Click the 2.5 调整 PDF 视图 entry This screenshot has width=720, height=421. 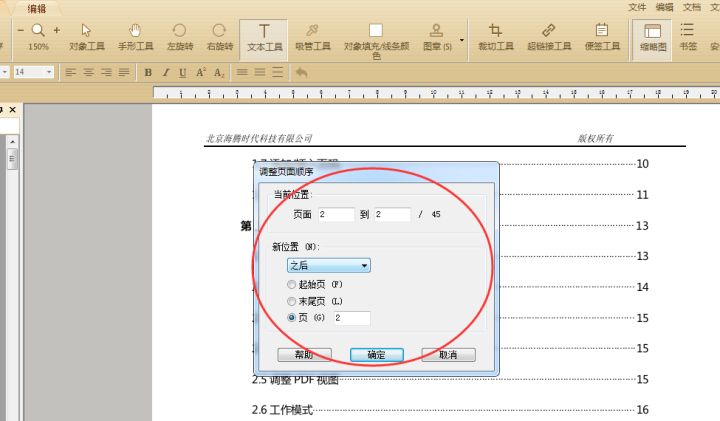click(x=295, y=380)
